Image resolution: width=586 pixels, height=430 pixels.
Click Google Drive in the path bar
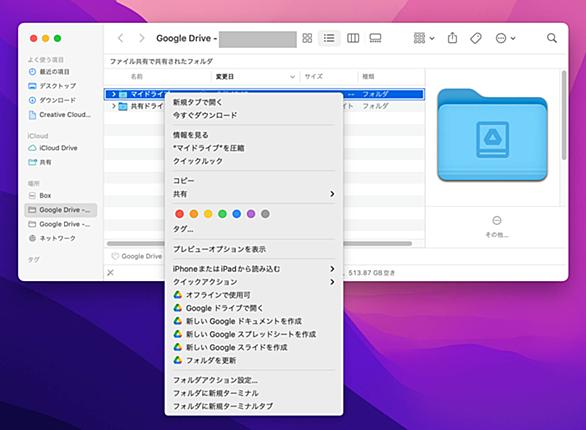coord(137,256)
